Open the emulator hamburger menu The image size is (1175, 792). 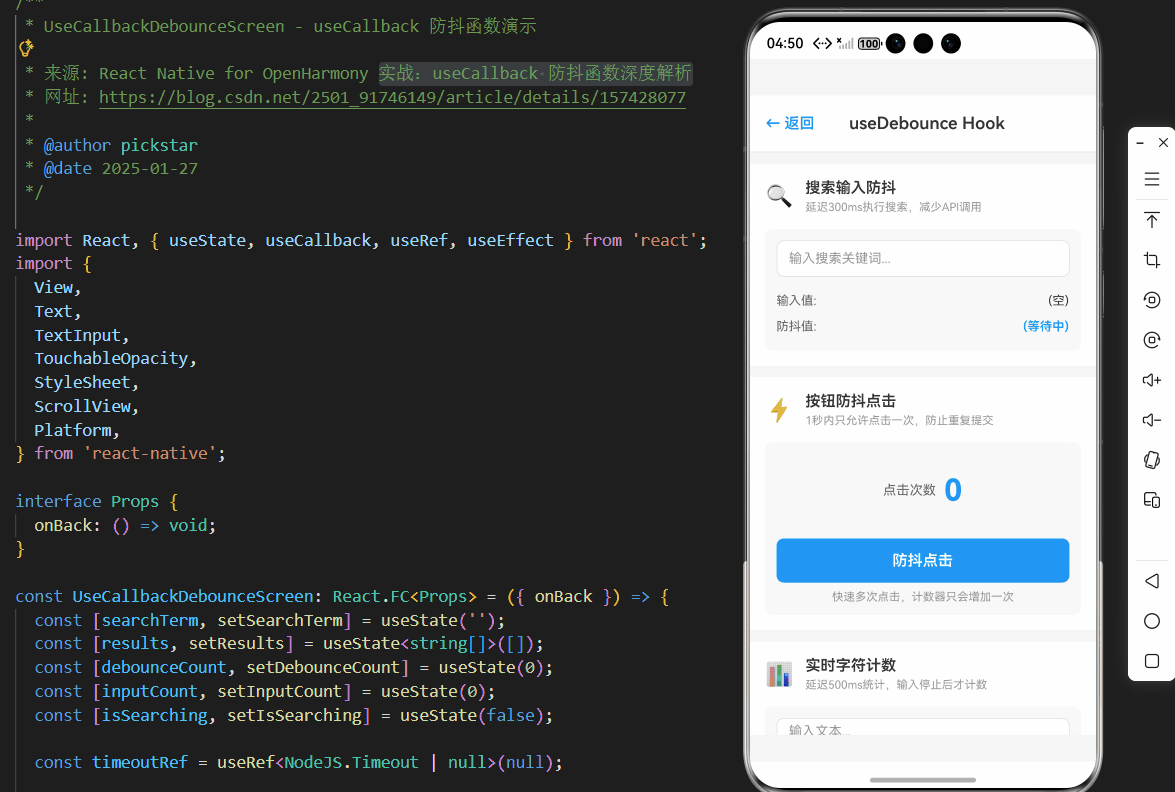pos(1152,179)
